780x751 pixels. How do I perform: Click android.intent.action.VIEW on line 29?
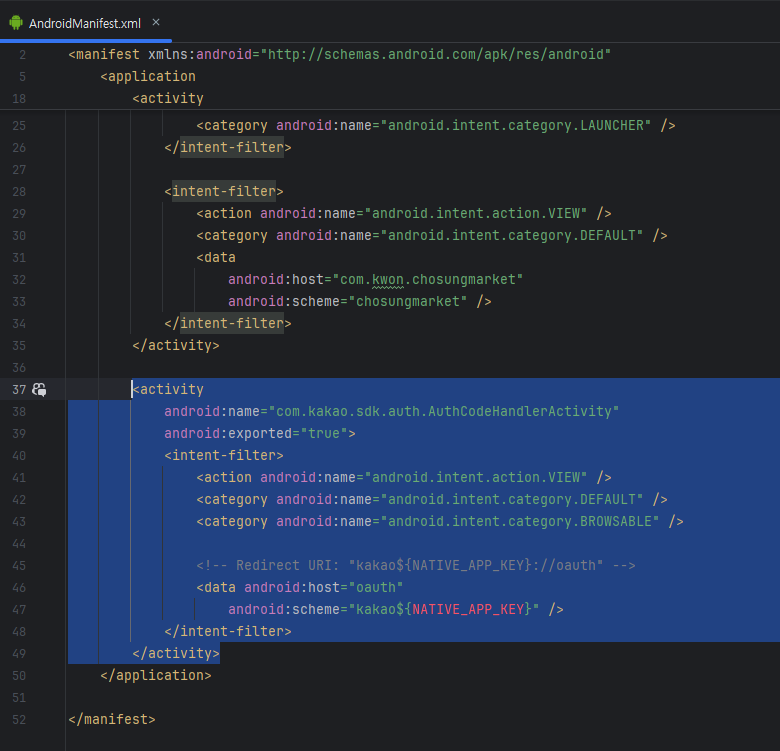pyautogui.click(x=476, y=213)
